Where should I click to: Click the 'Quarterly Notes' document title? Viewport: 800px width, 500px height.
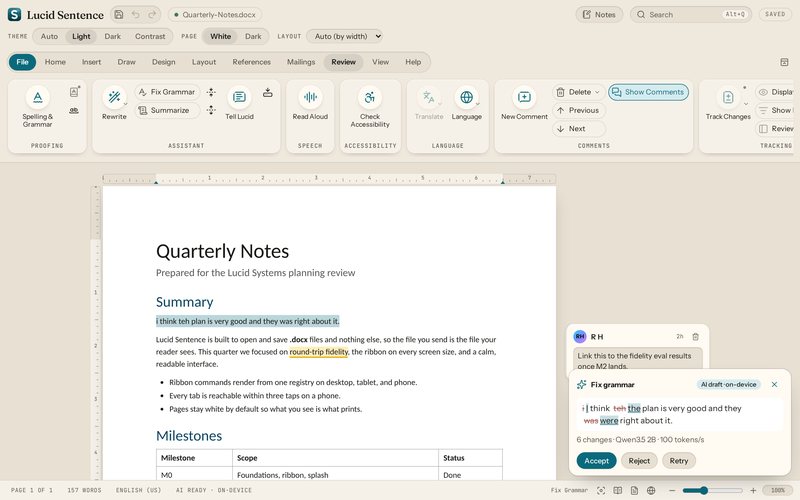click(222, 252)
